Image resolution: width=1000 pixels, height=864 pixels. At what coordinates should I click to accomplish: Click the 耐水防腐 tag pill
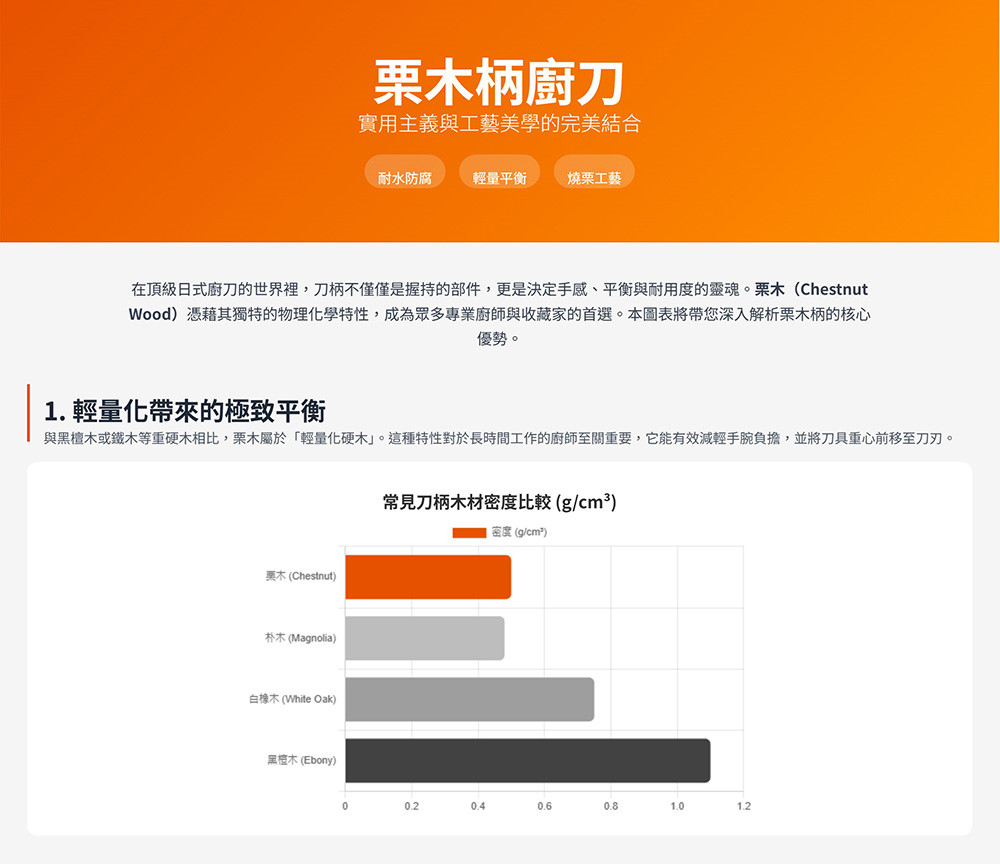click(x=404, y=177)
